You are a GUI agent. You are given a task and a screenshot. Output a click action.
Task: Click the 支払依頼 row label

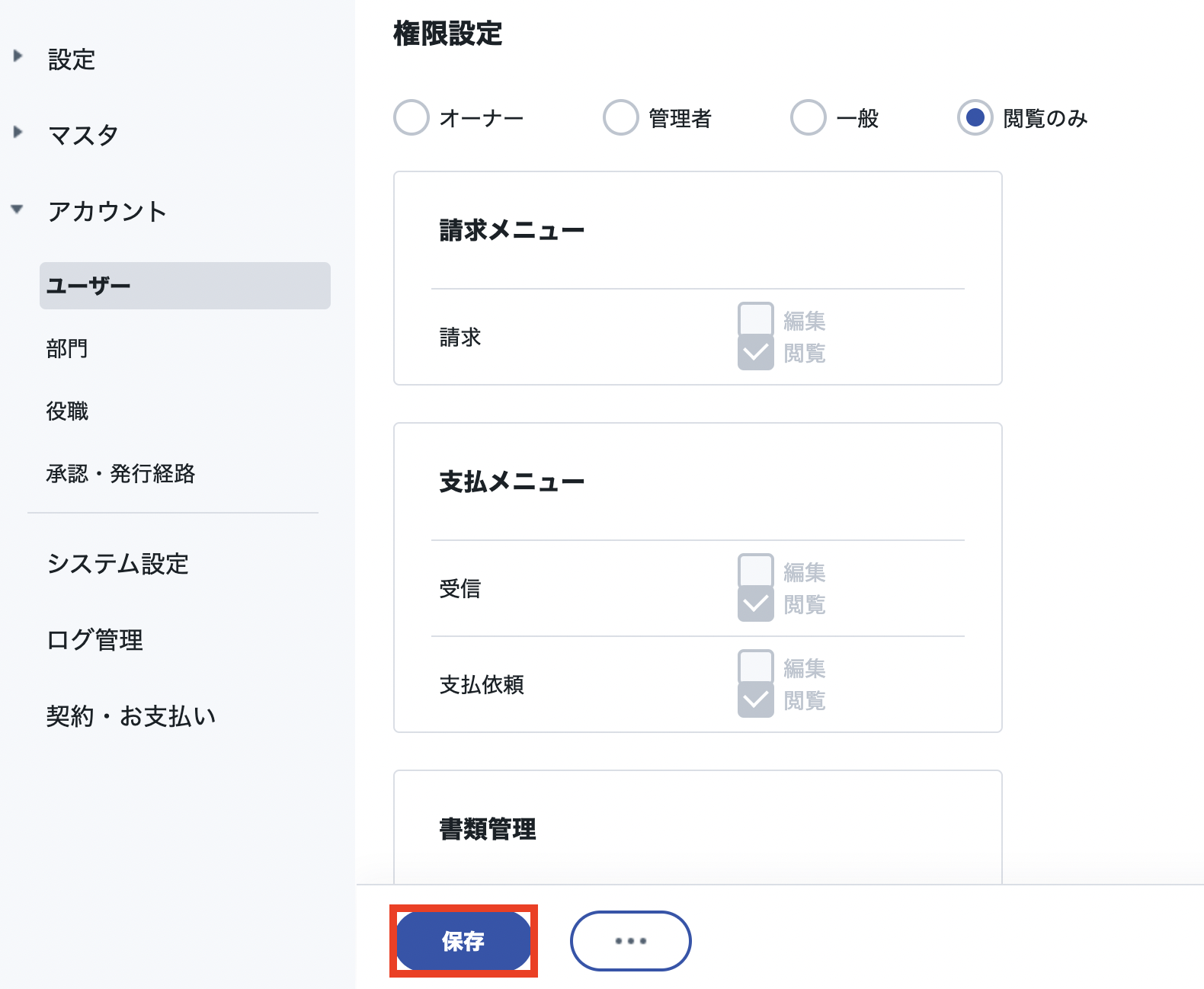click(x=482, y=684)
